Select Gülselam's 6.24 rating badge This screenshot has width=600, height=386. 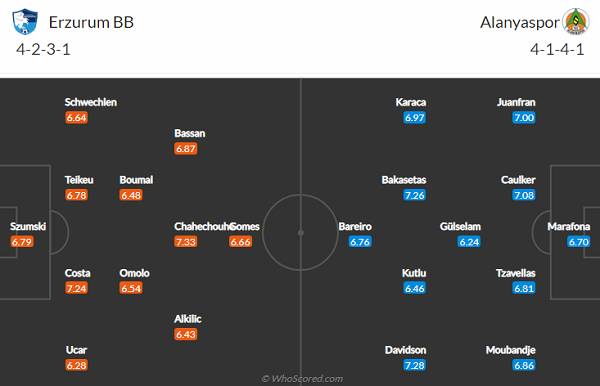pyautogui.click(x=469, y=242)
